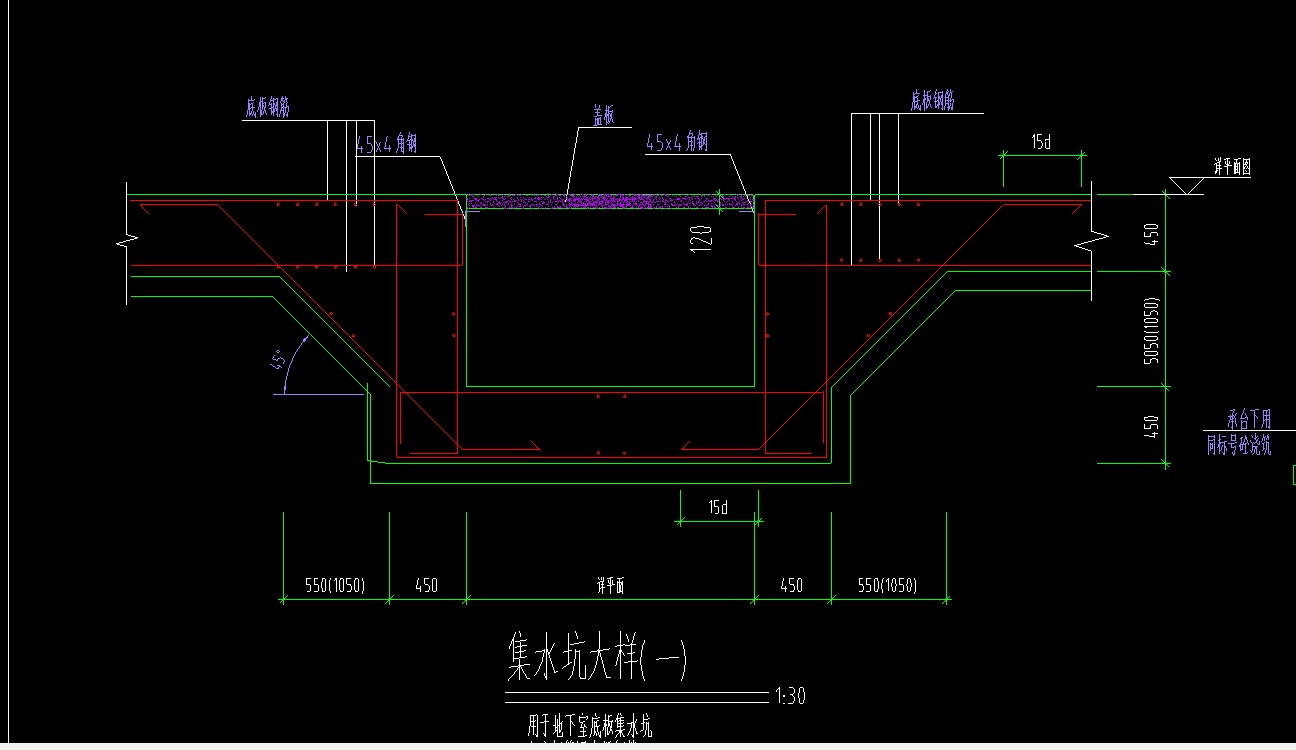Click the left slab break-line symbol
The image size is (1296, 750).
(128, 243)
